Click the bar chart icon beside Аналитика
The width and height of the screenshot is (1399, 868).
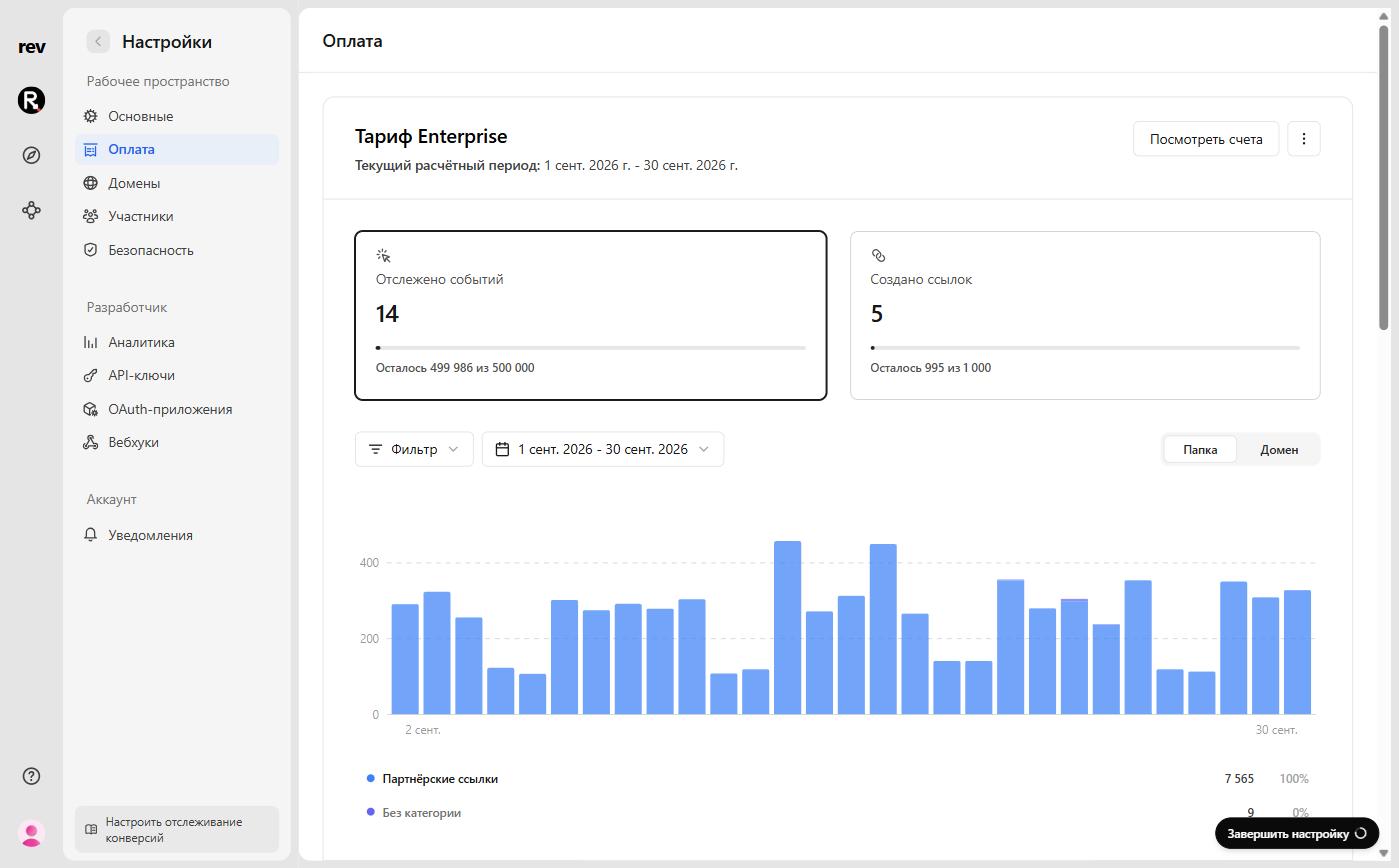(x=91, y=342)
